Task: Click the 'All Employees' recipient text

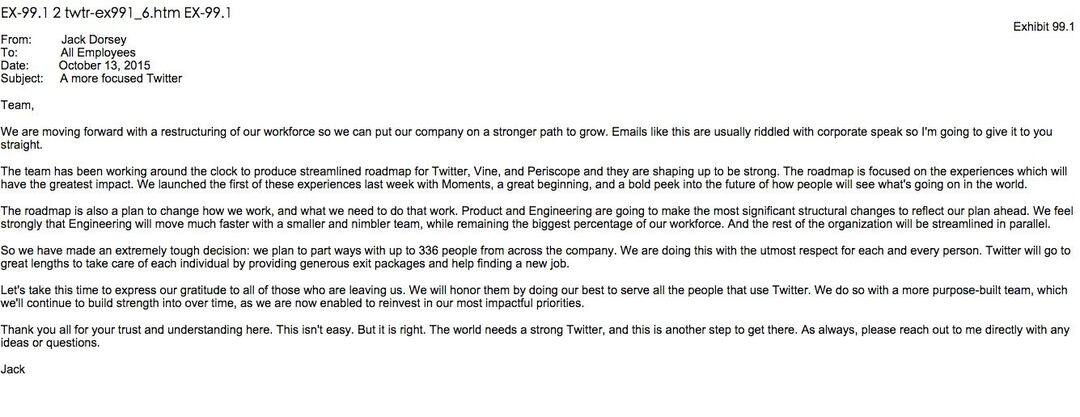Action: 98,53
